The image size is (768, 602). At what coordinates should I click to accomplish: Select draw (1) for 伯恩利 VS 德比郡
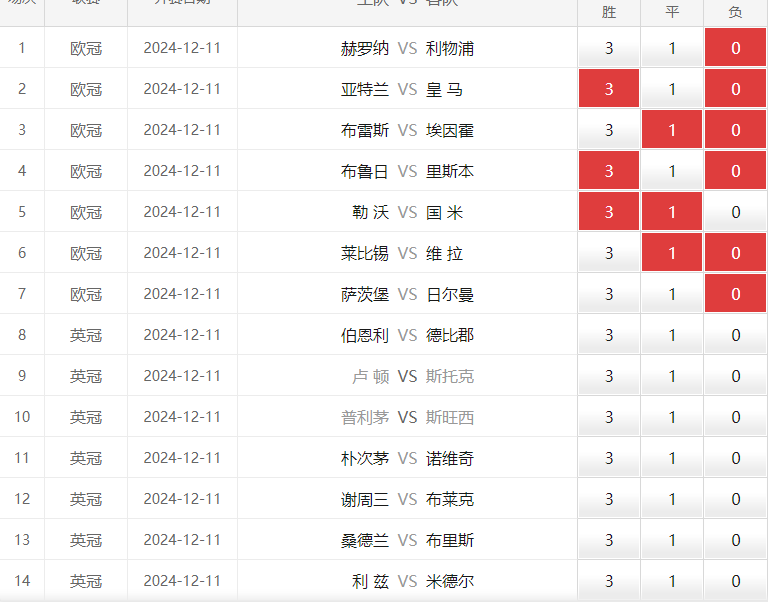point(672,335)
